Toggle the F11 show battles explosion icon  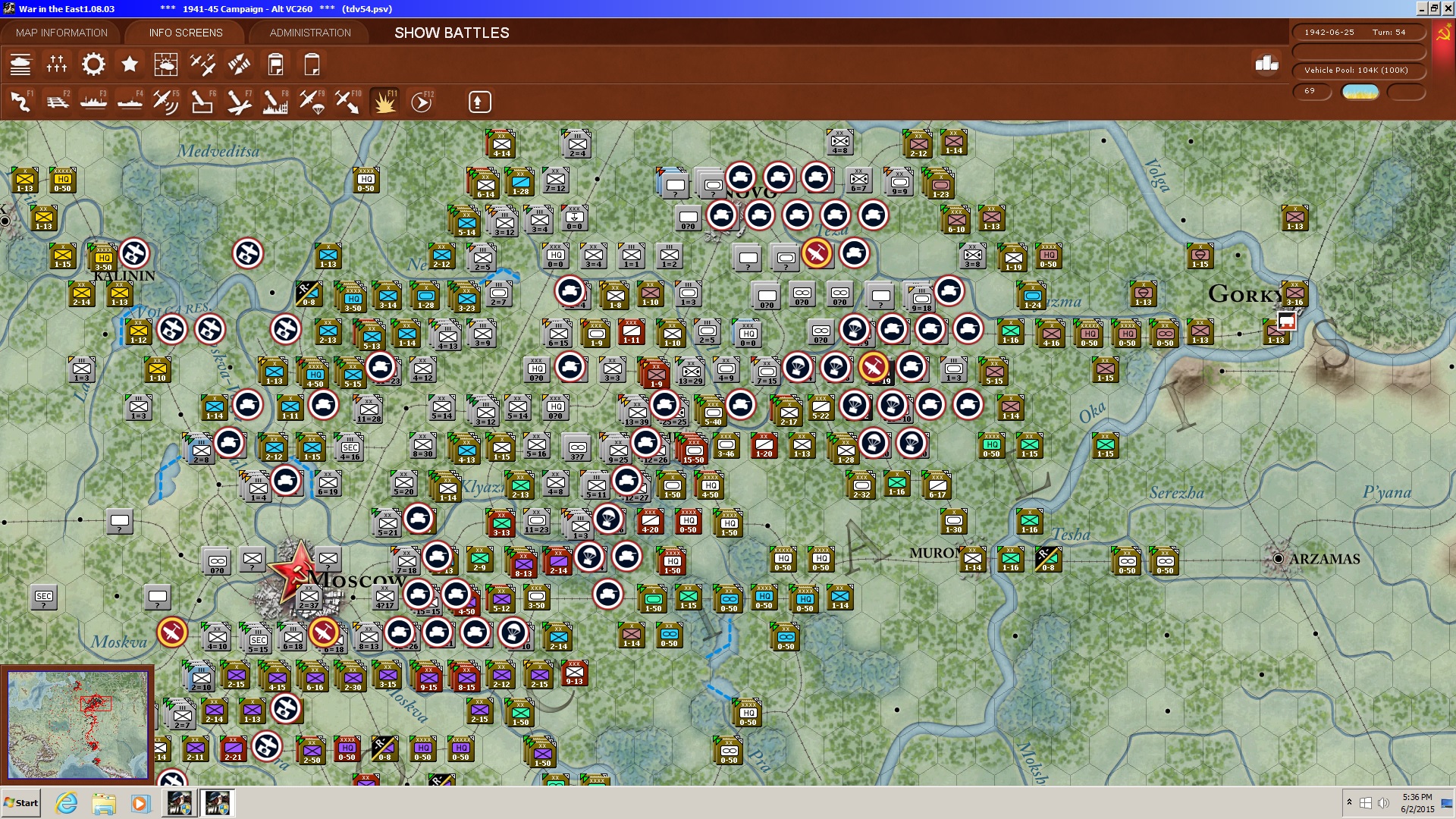coord(384,102)
